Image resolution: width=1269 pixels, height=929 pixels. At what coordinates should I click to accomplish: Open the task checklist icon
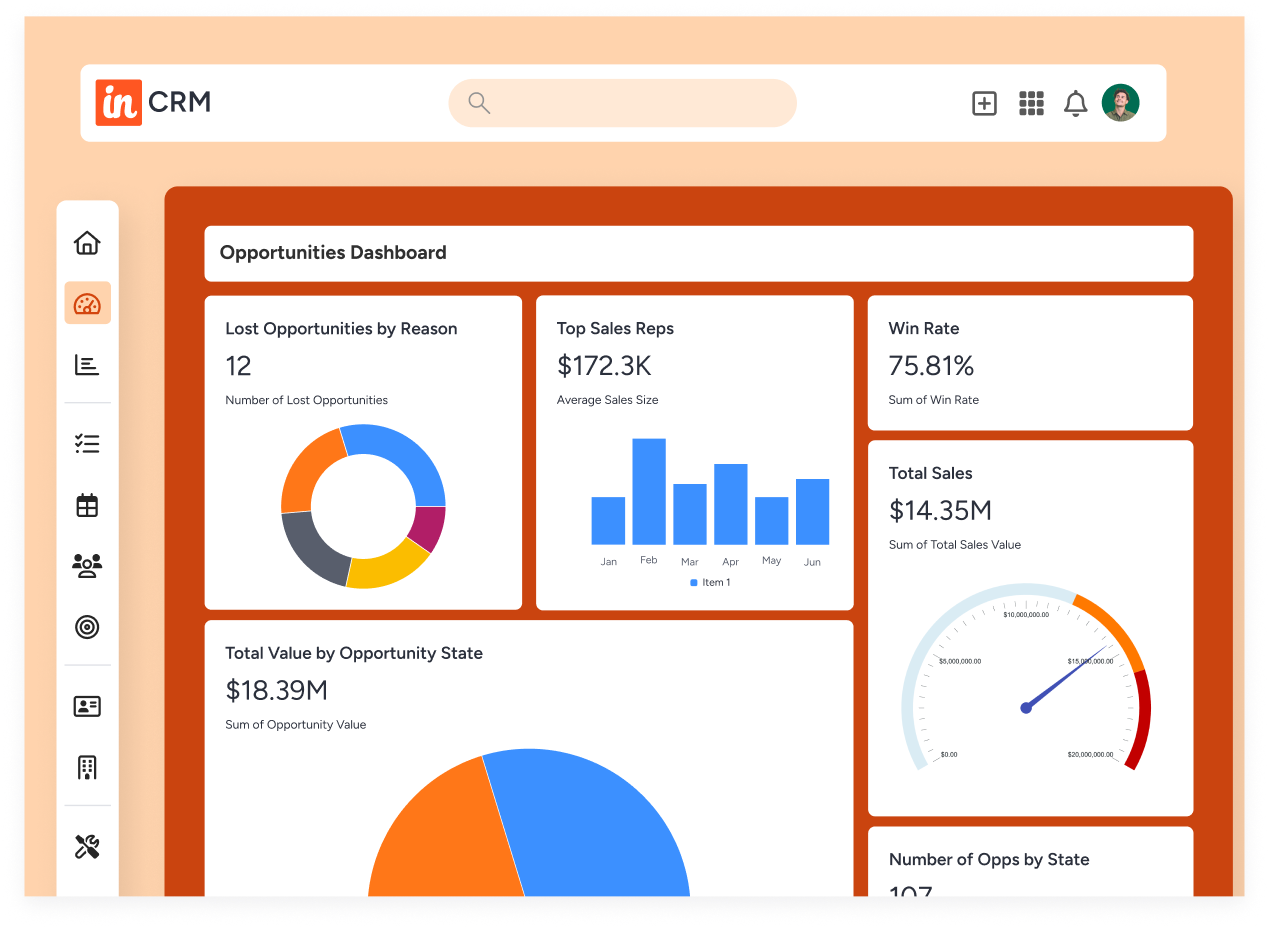(x=87, y=444)
